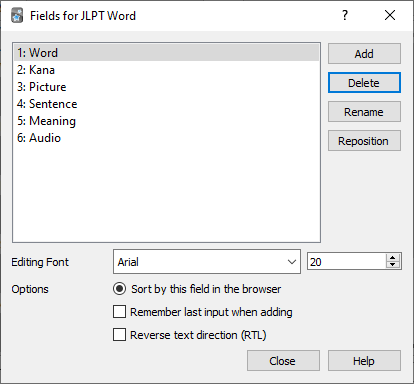Click the font size input field
The width and height of the screenshot is (414, 384).
coord(347,262)
